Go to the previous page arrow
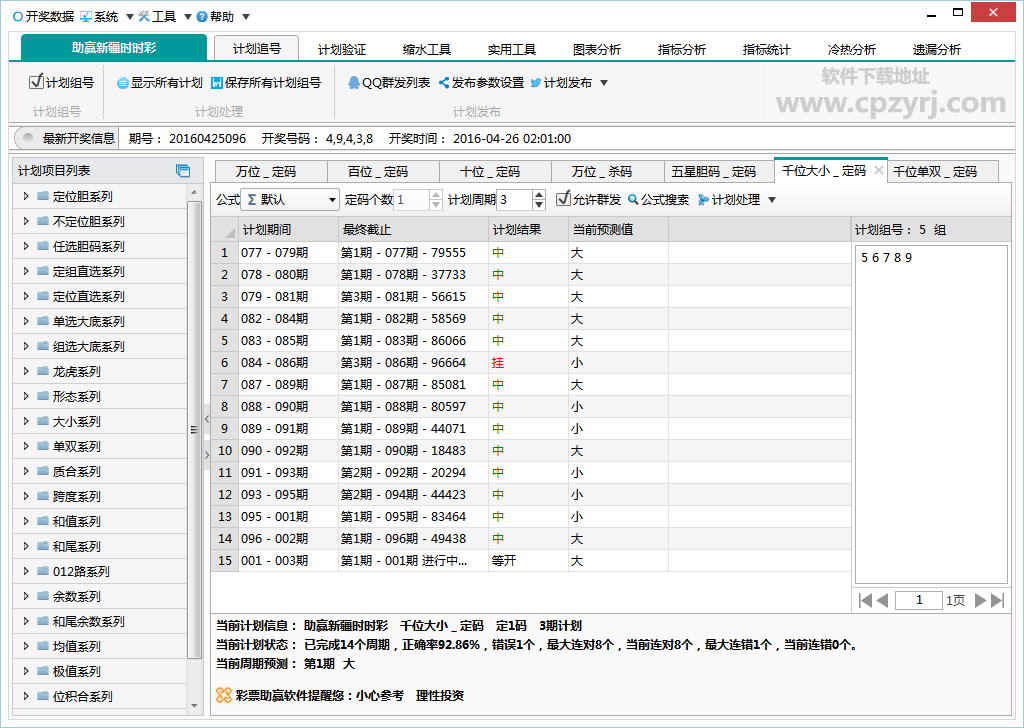The image size is (1024, 728). click(882, 600)
